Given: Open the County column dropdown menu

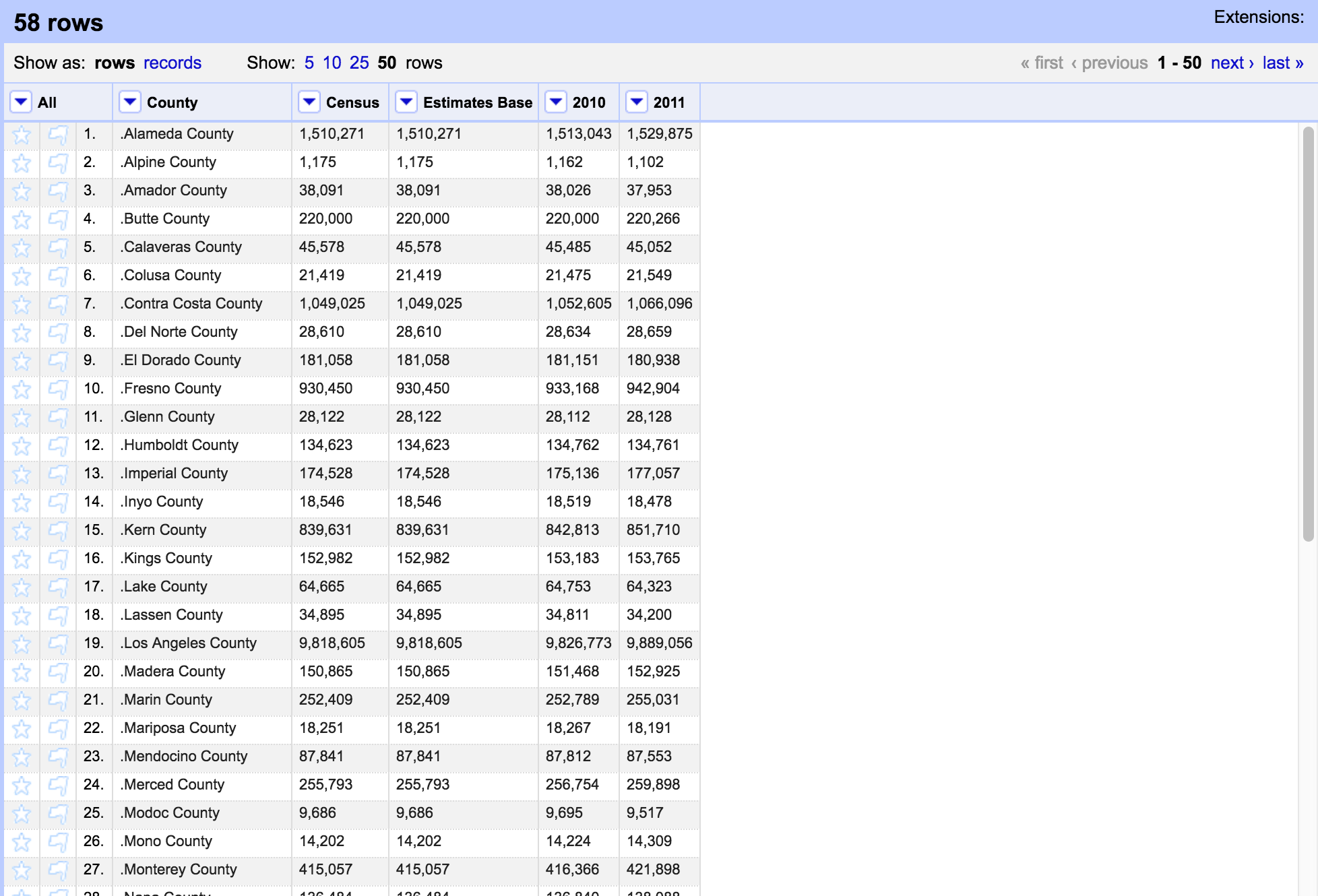Looking at the screenshot, I should click(x=129, y=102).
